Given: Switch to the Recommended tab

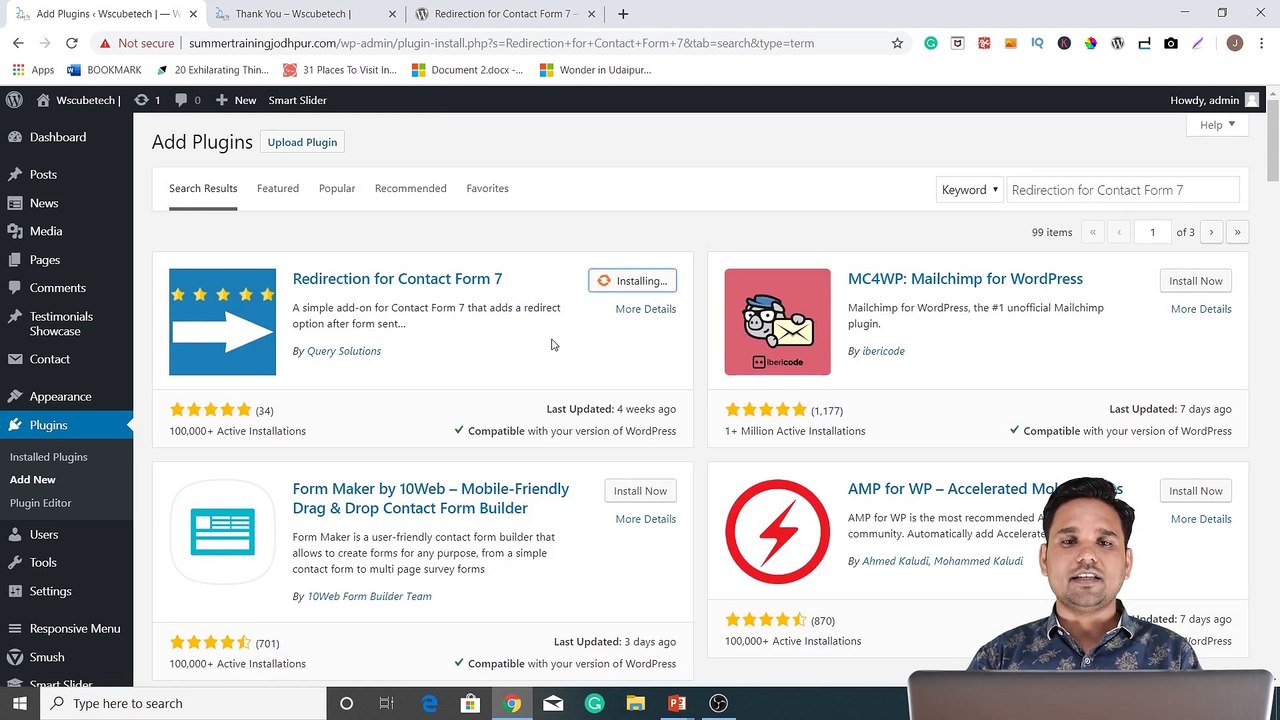Looking at the screenshot, I should (x=411, y=188).
